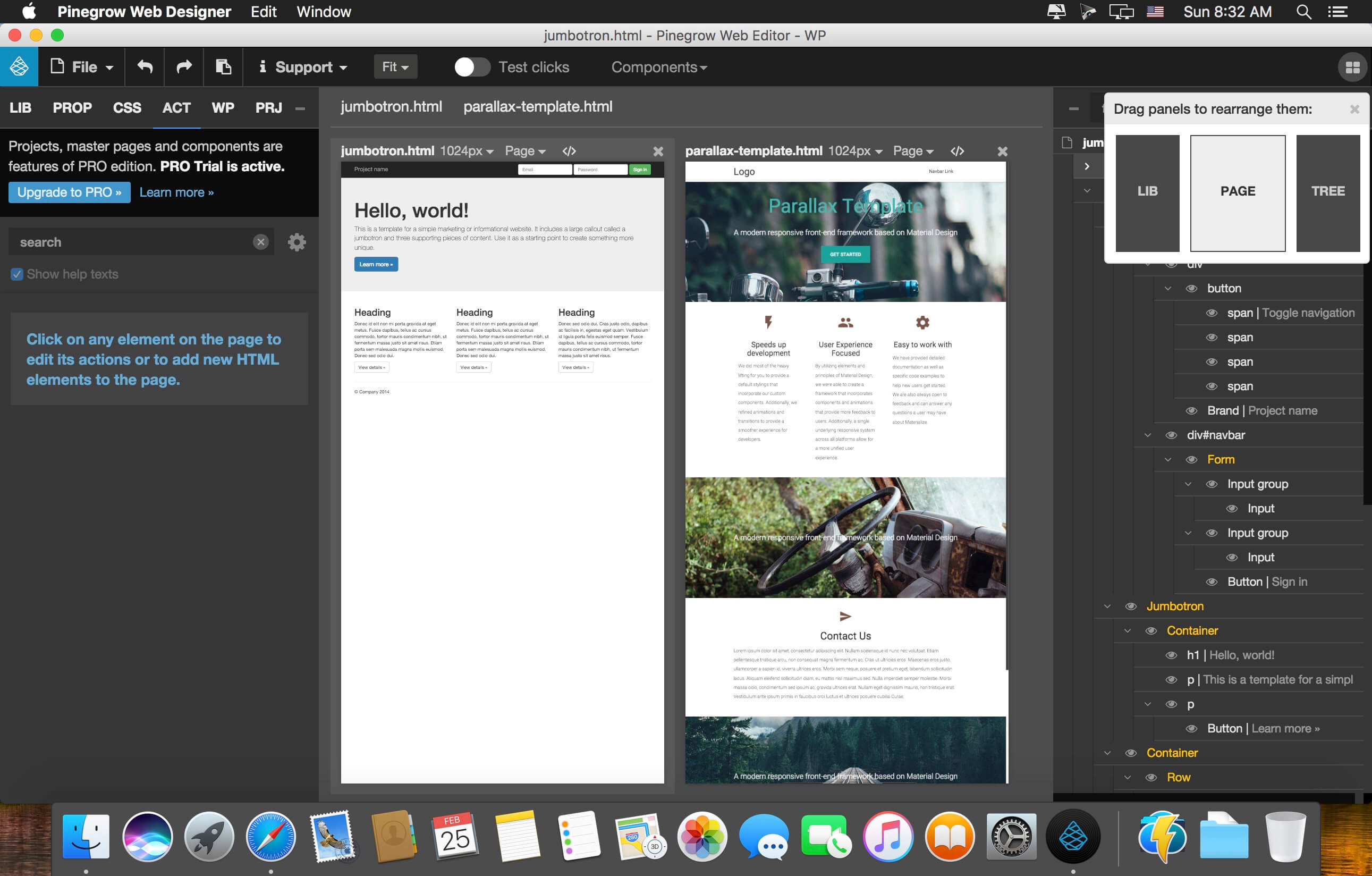The width and height of the screenshot is (1372, 876).
Task: Click GET STARTED button in parallax page
Action: tap(845, 254)
